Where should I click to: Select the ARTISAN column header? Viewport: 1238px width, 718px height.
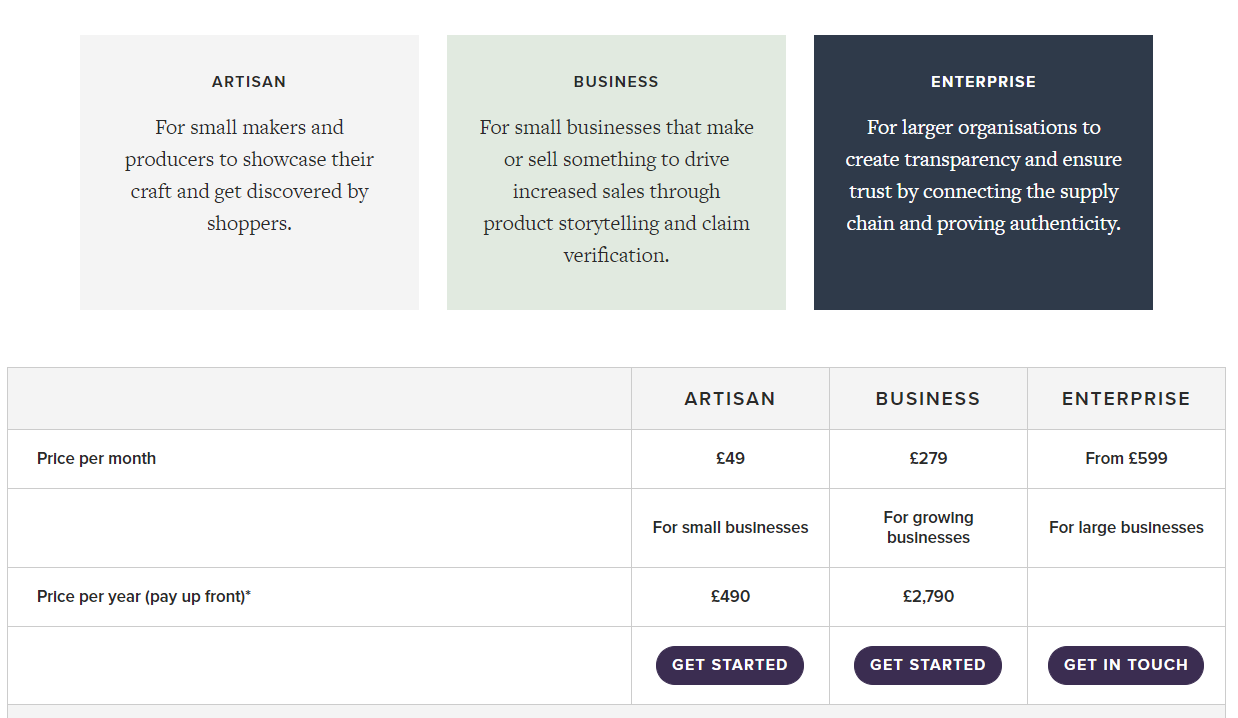(729, 397)
